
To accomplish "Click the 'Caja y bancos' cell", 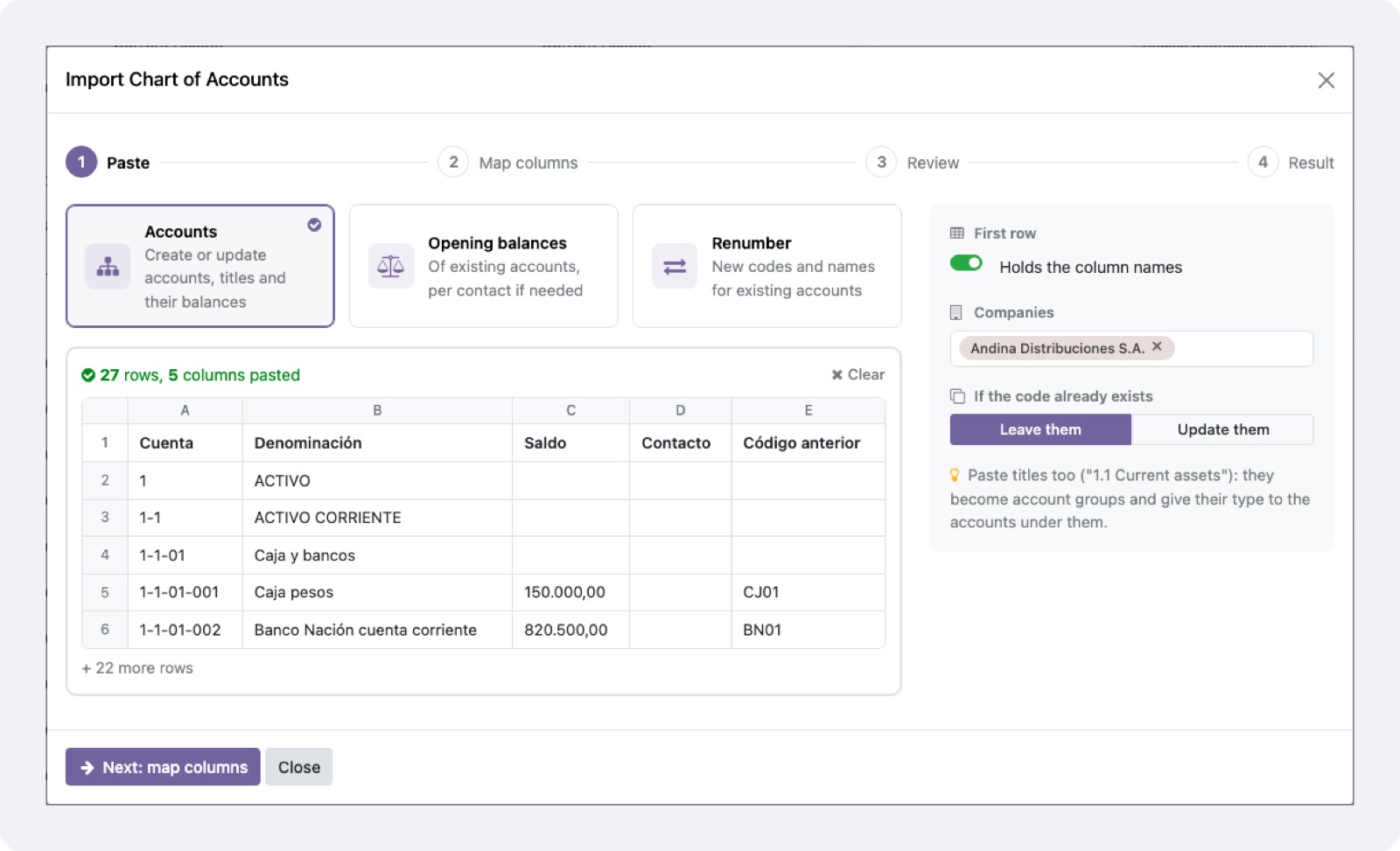I will (x=377, y=555).
